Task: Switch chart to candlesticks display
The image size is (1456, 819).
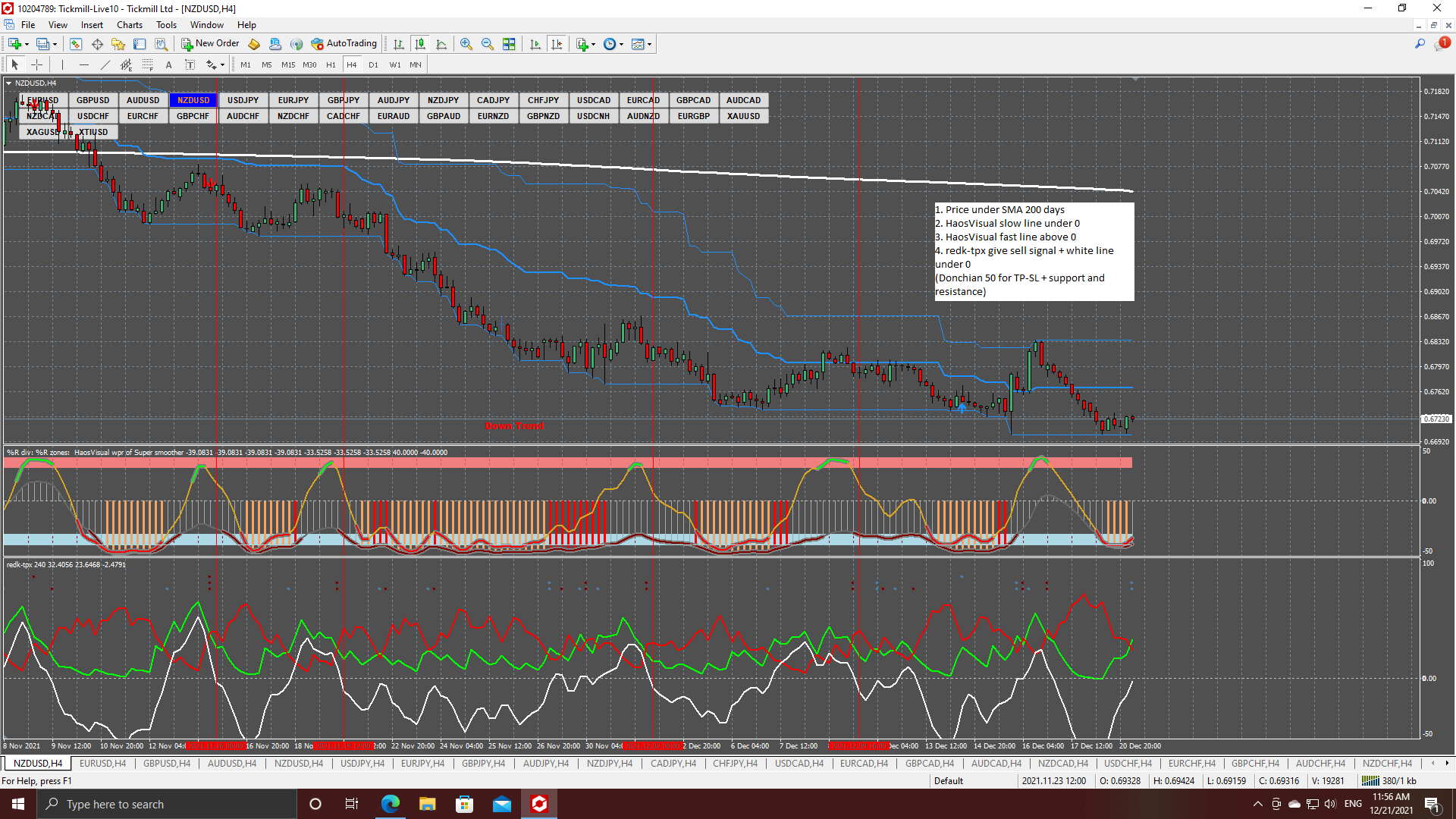Action: (420, 44)
